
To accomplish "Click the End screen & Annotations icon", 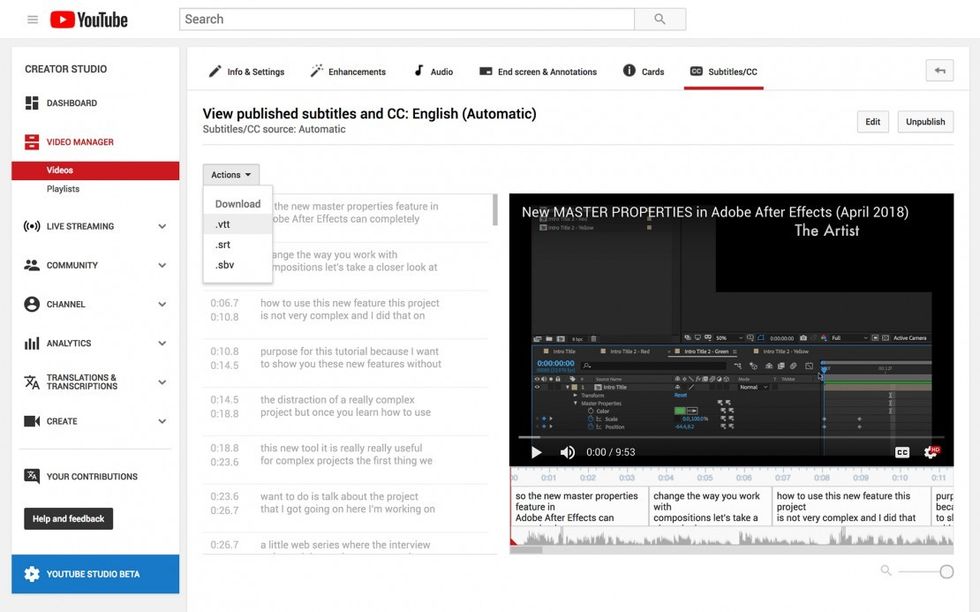I will point(486,71).
